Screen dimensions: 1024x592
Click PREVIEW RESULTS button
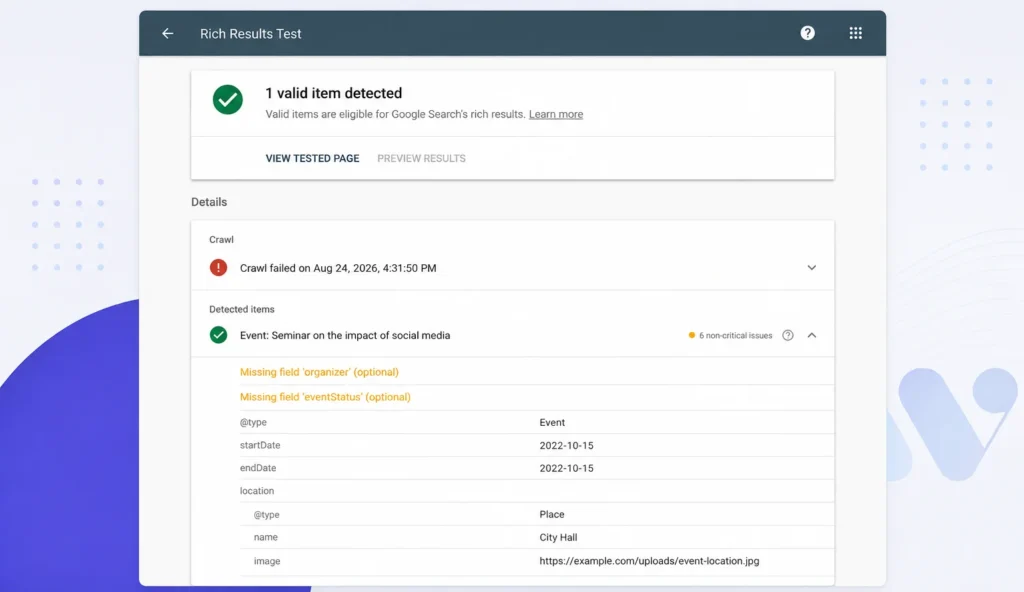[421, 158]
